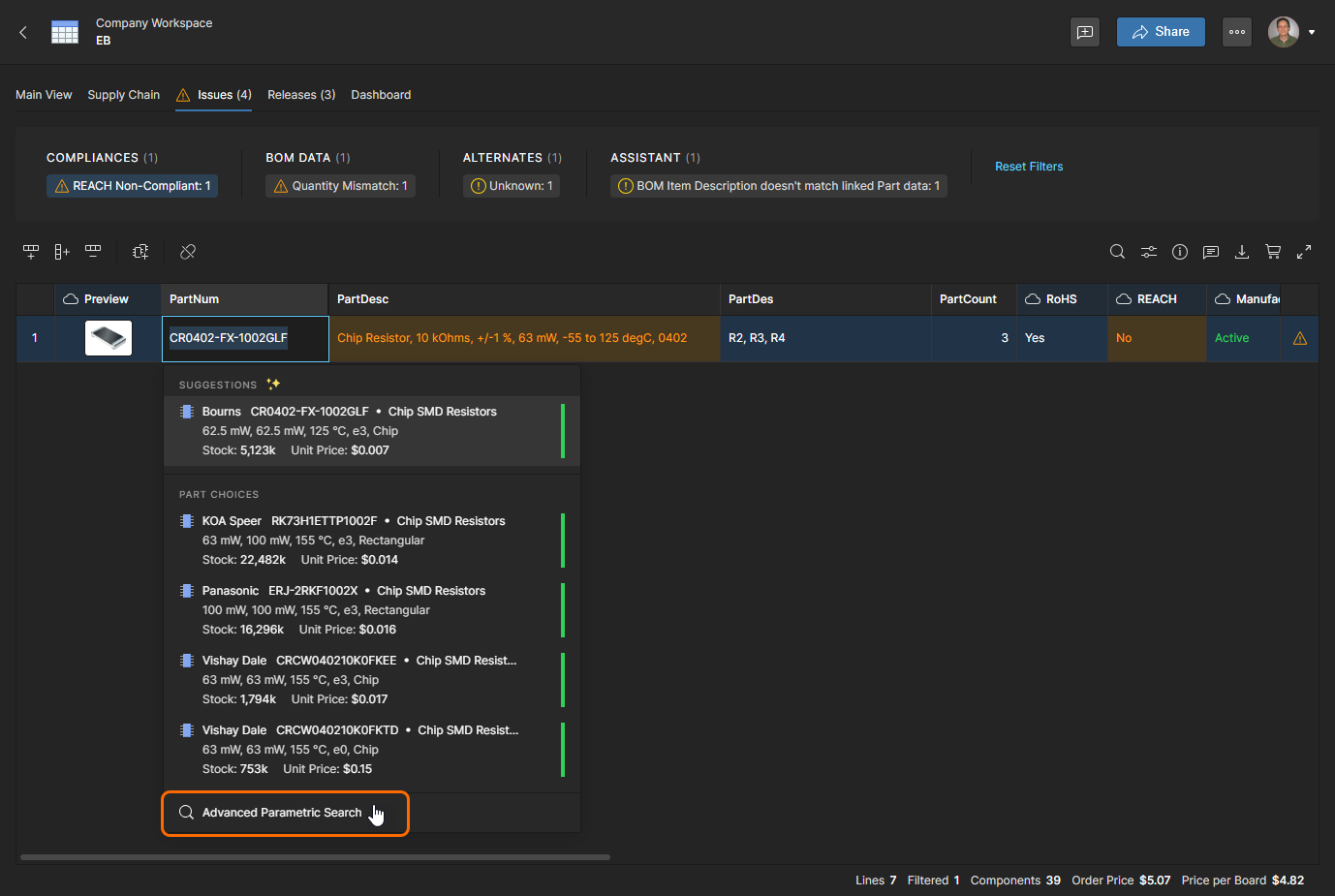The image size is (1335, 896).
Task: Click the Reset Filters link
Action: pyautogui.click(x=1029, y=167)
